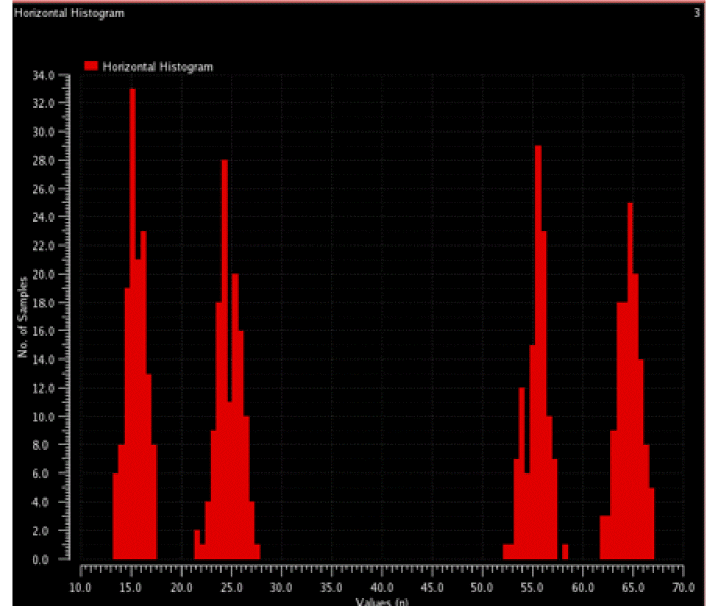Click the isolated small bar near 58
Viewport: 719px width, 607px height.
(565, 552)
